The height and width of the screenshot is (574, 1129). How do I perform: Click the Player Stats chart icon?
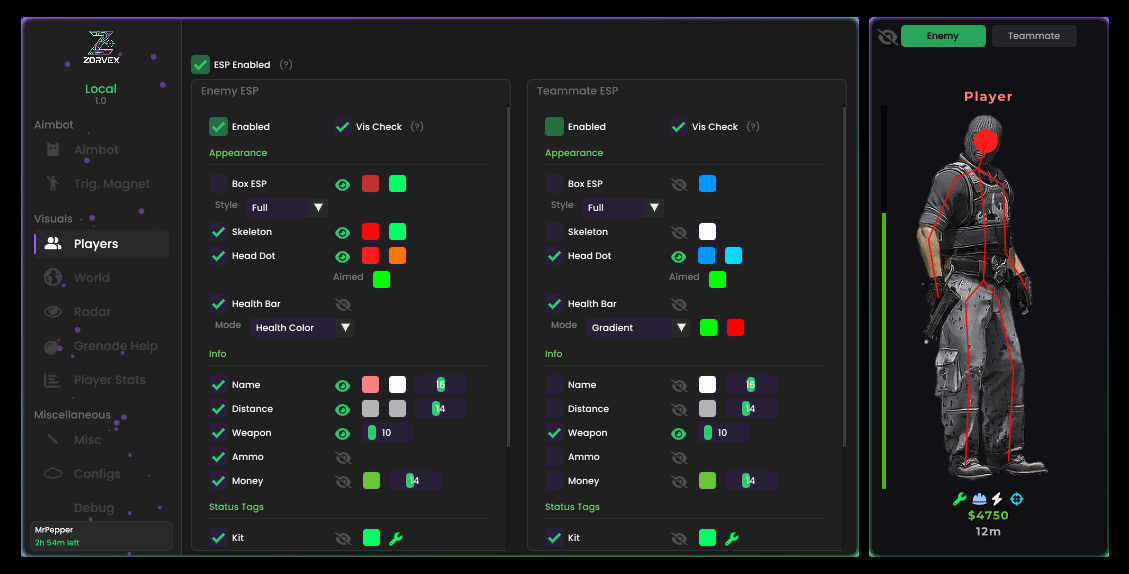coord(53,380)
